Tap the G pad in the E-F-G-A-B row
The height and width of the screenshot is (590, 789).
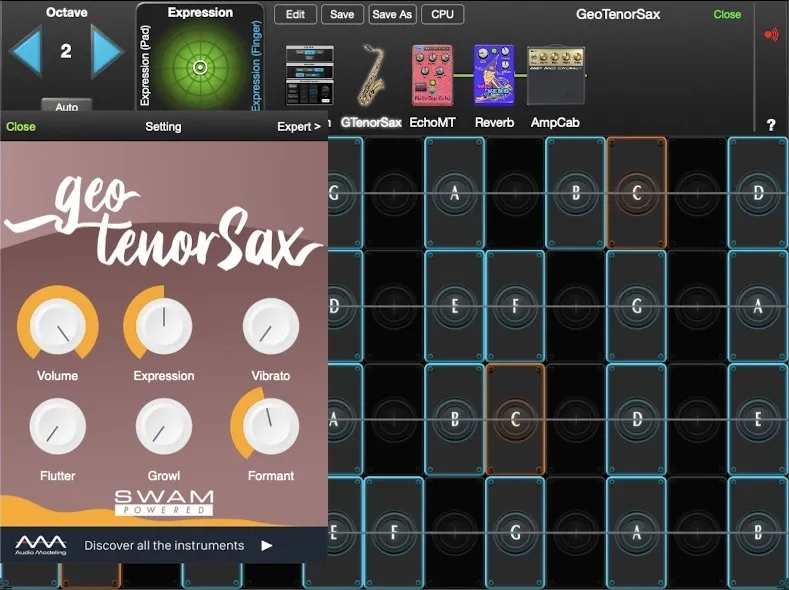click(x=515, y=532)
